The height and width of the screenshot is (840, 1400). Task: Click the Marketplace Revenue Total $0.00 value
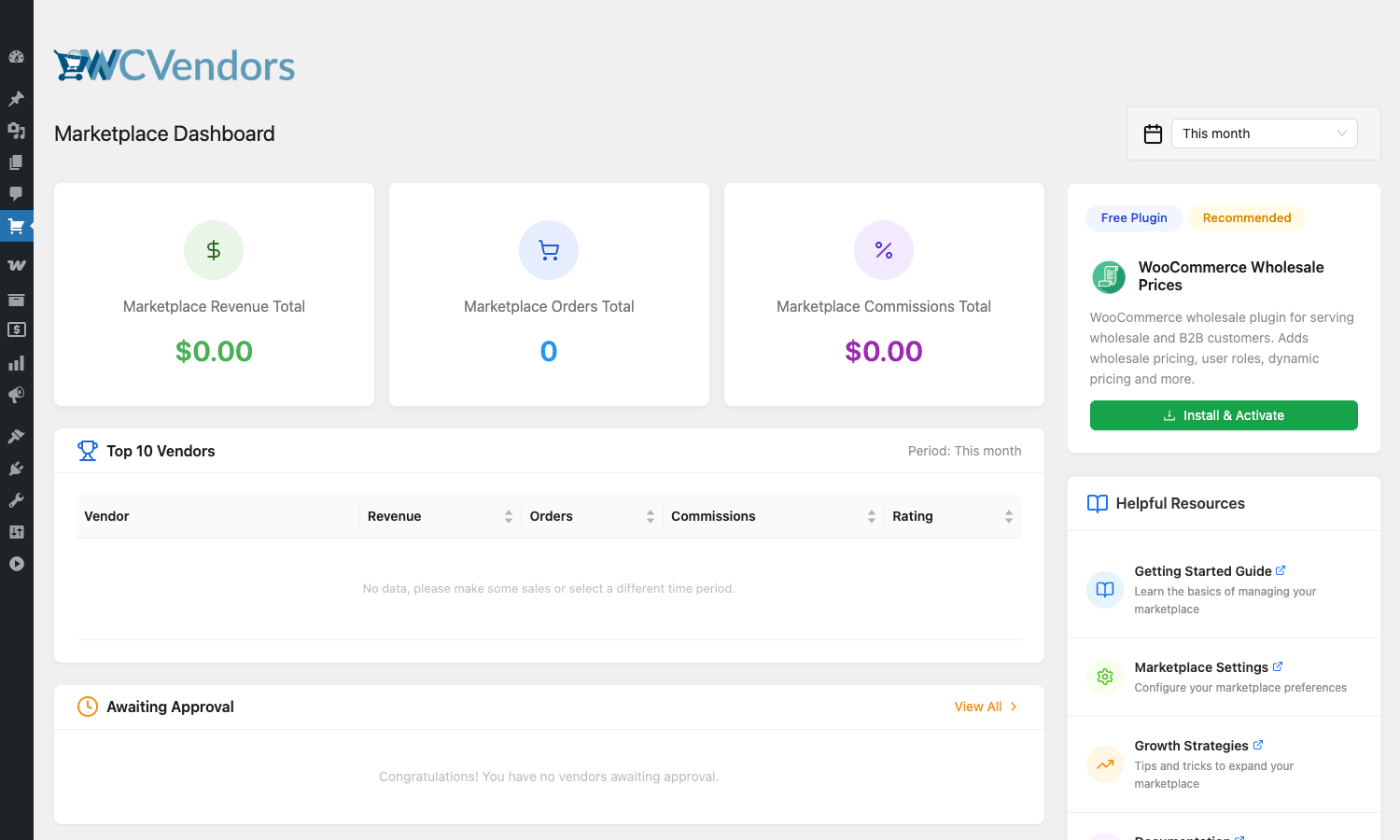pos(214,352)
